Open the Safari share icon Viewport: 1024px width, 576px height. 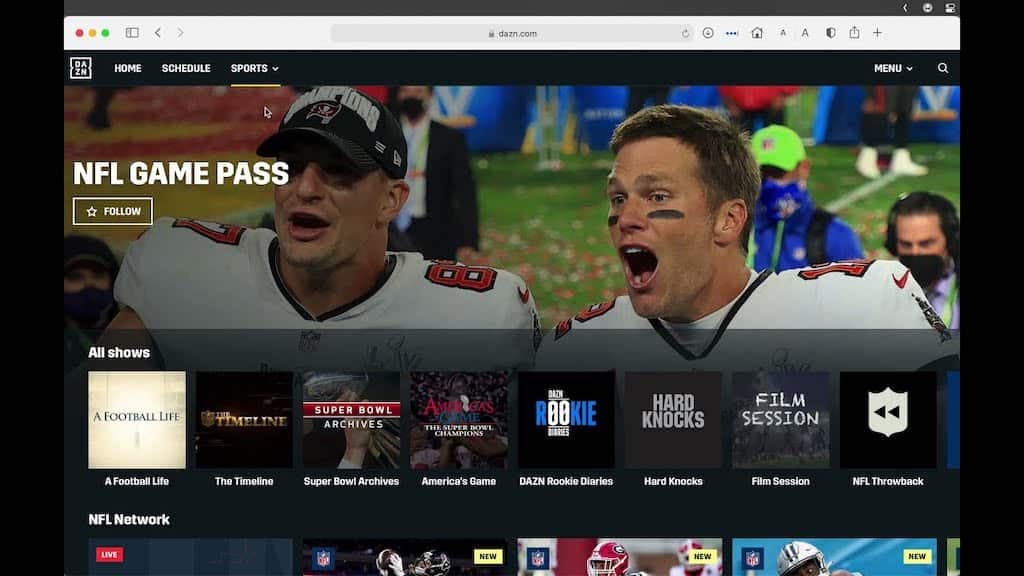[x=854, y=32]
